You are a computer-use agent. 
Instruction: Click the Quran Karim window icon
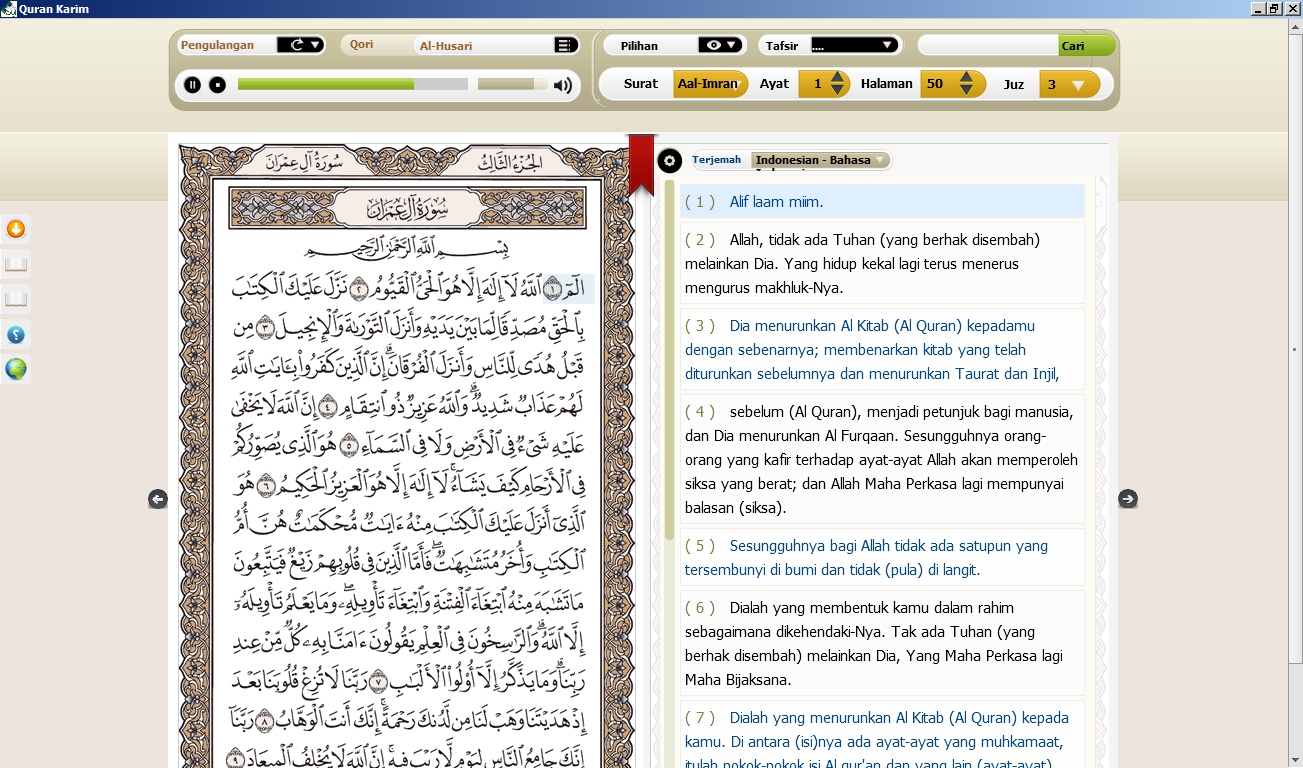click(9, 9)
